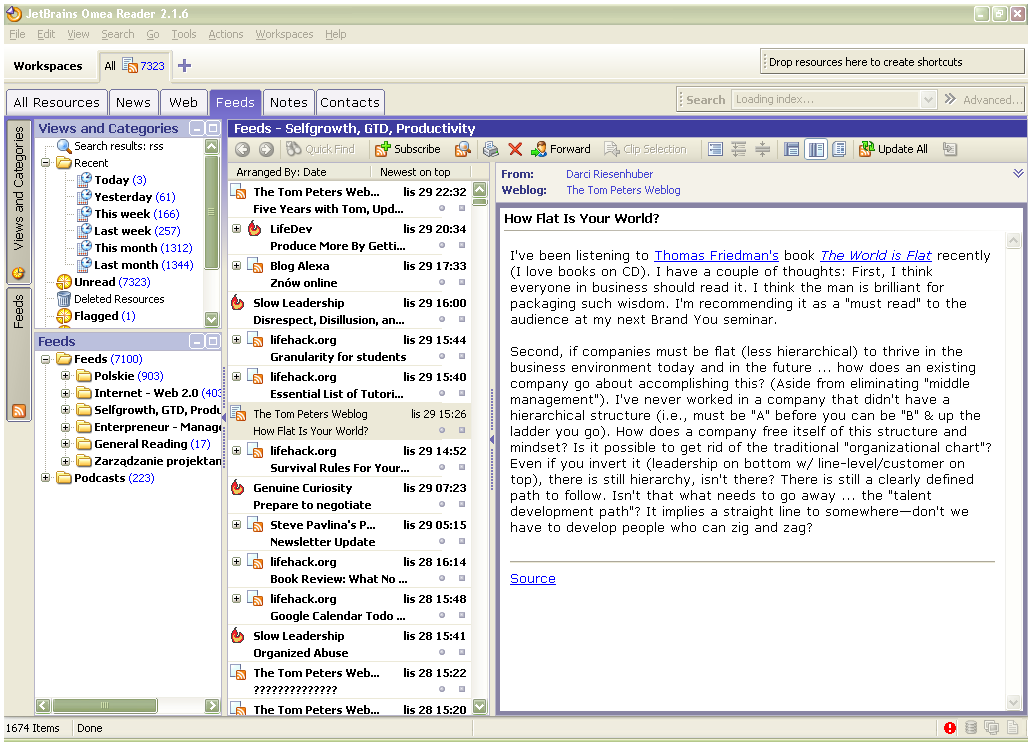Go forward with the toolbar Forward arrow

266,149
